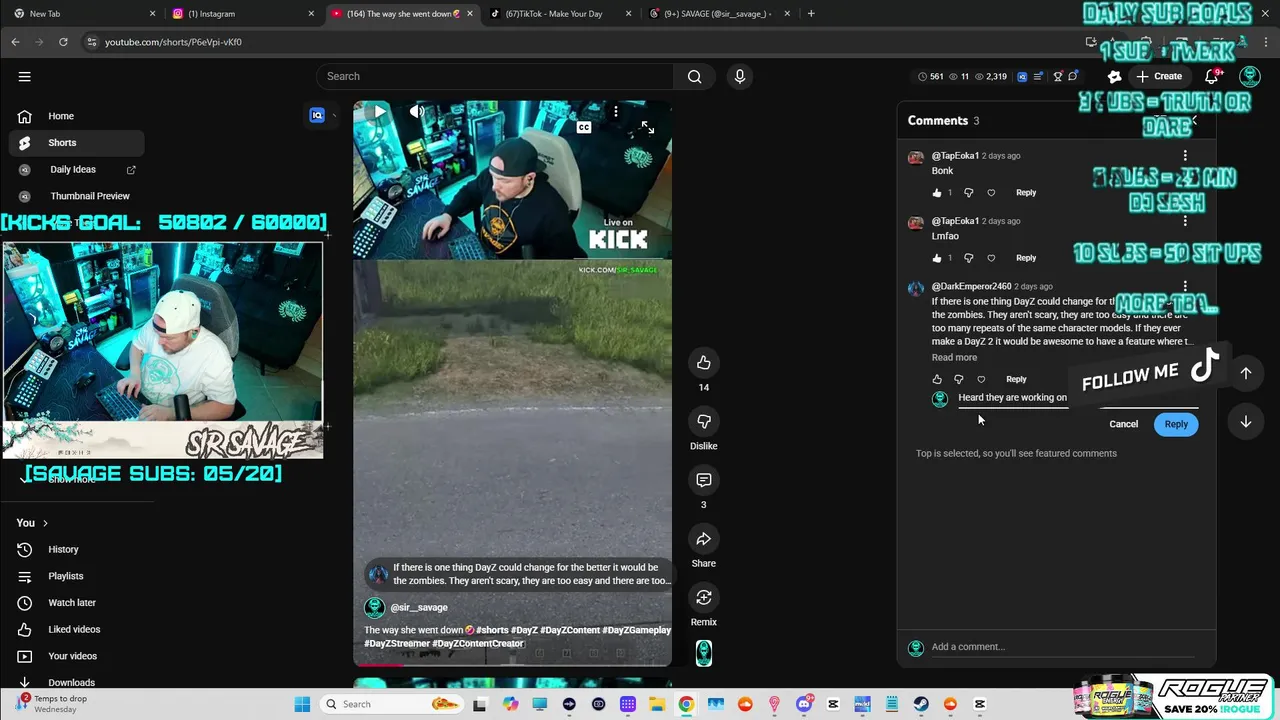Screen dimensions: 1280x720
Task: Like the Lmfao comment
Action: [x=937, y=258]
